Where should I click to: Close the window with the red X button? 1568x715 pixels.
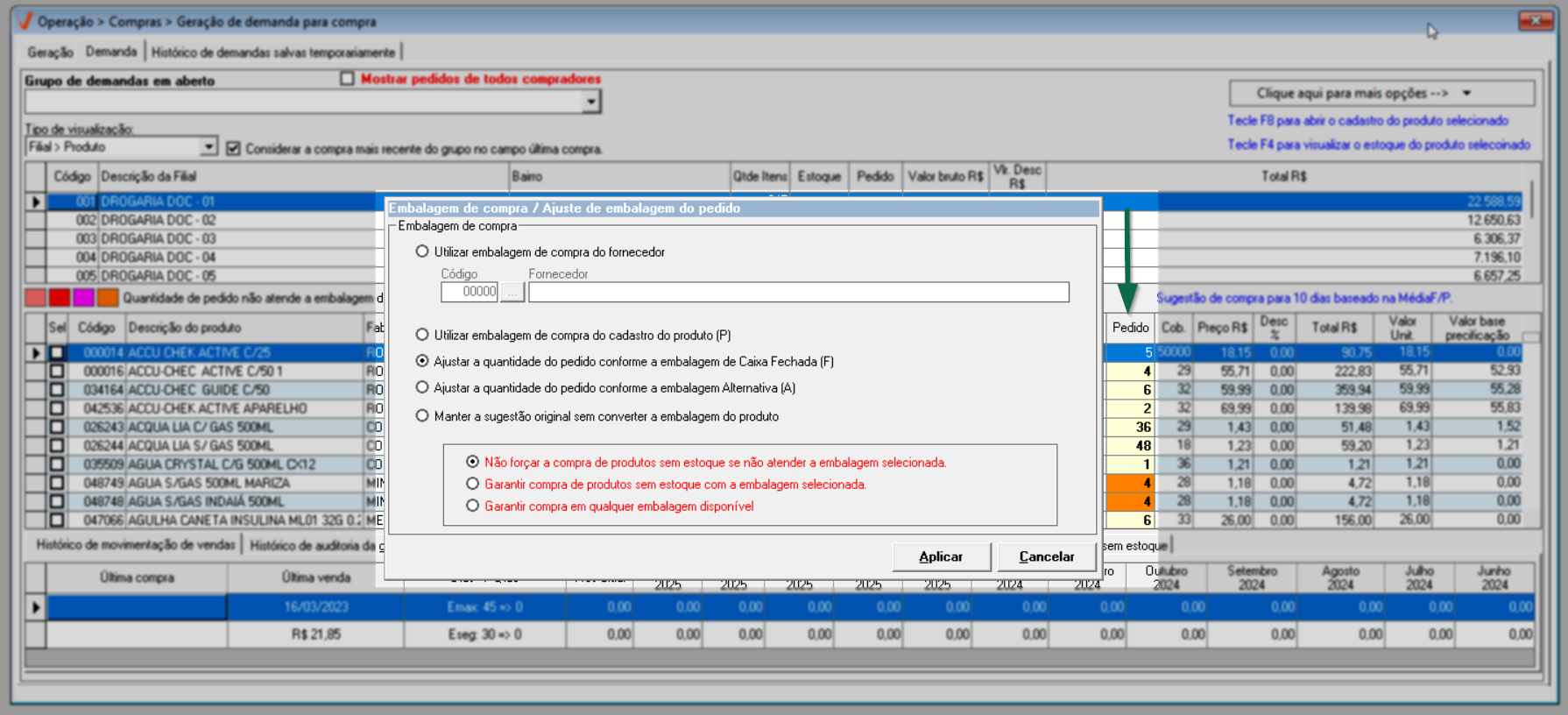click(1536, 19)
